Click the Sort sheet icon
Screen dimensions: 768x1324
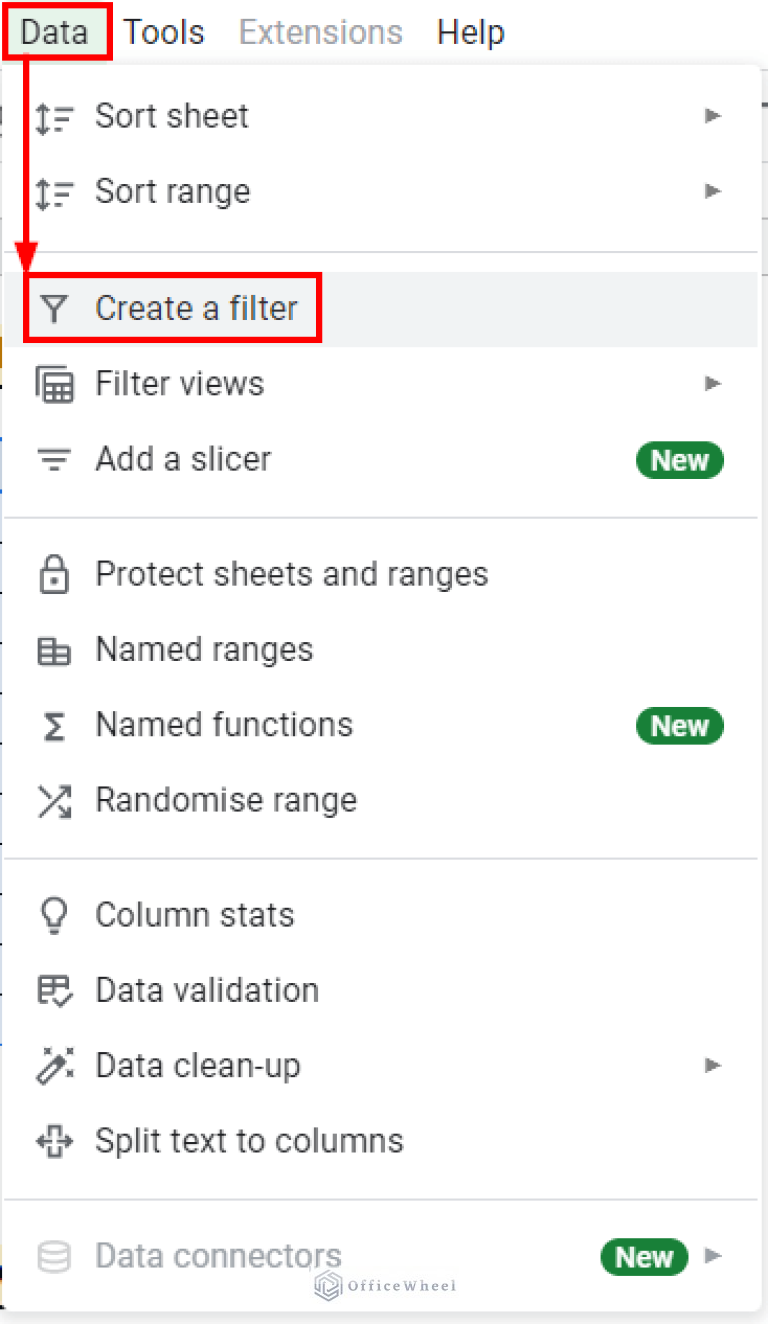tap(55, 116)
